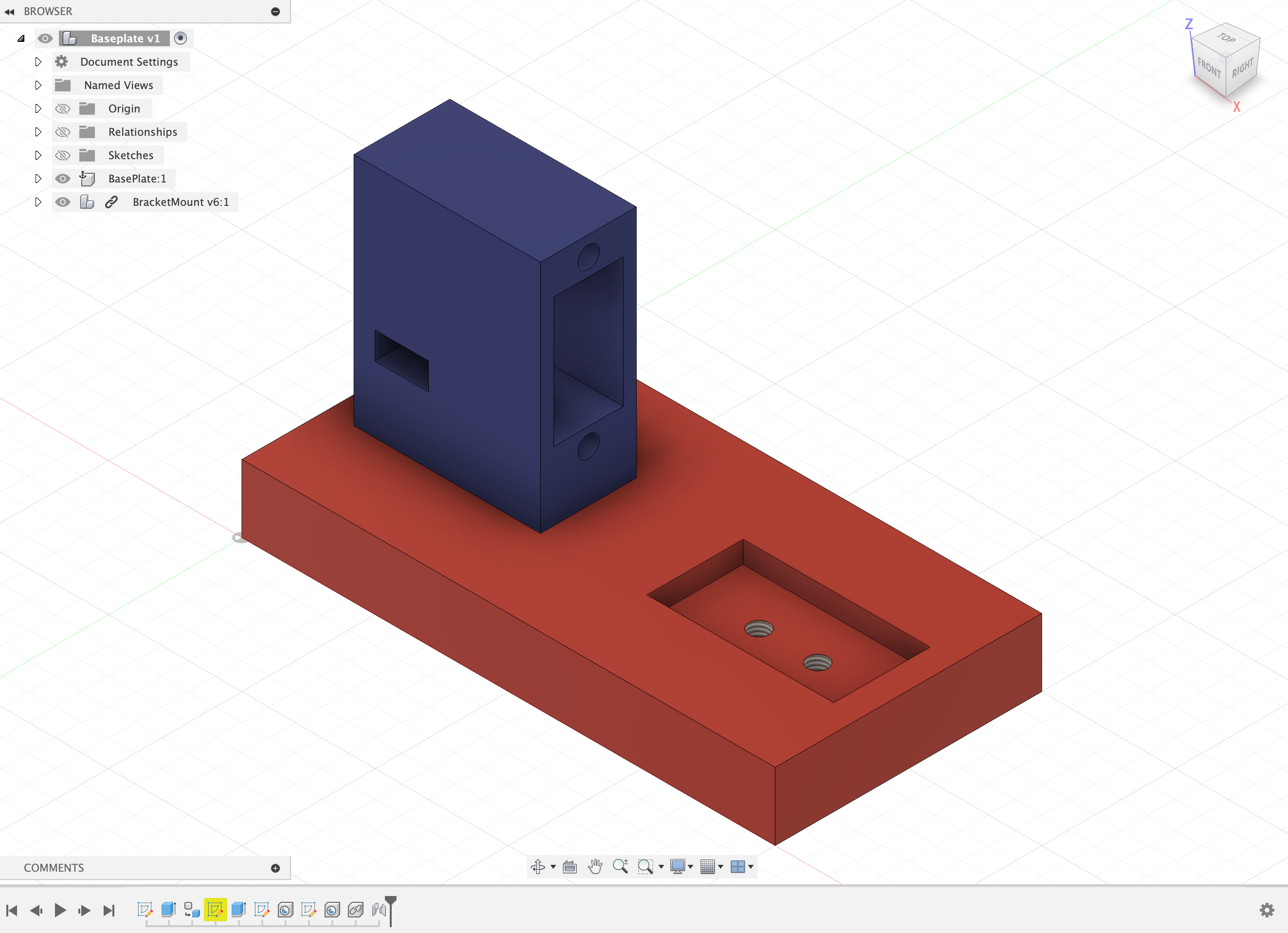Select the first extrude feature in timeline
Image resolution: width=1288 pixels, height=933 pixels.
169,910
